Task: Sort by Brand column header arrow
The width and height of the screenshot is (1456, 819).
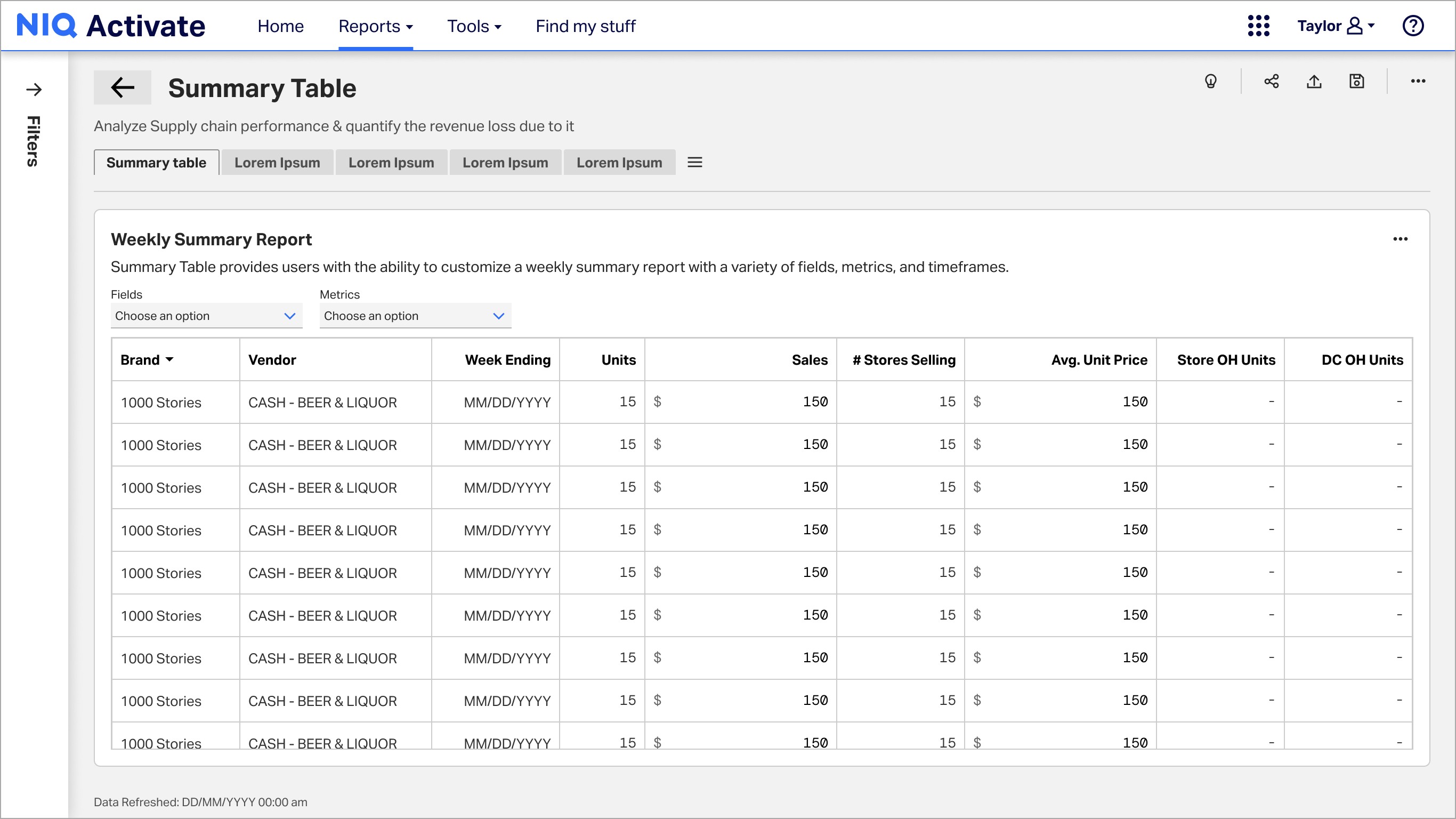Action: [x=169, y=360]
